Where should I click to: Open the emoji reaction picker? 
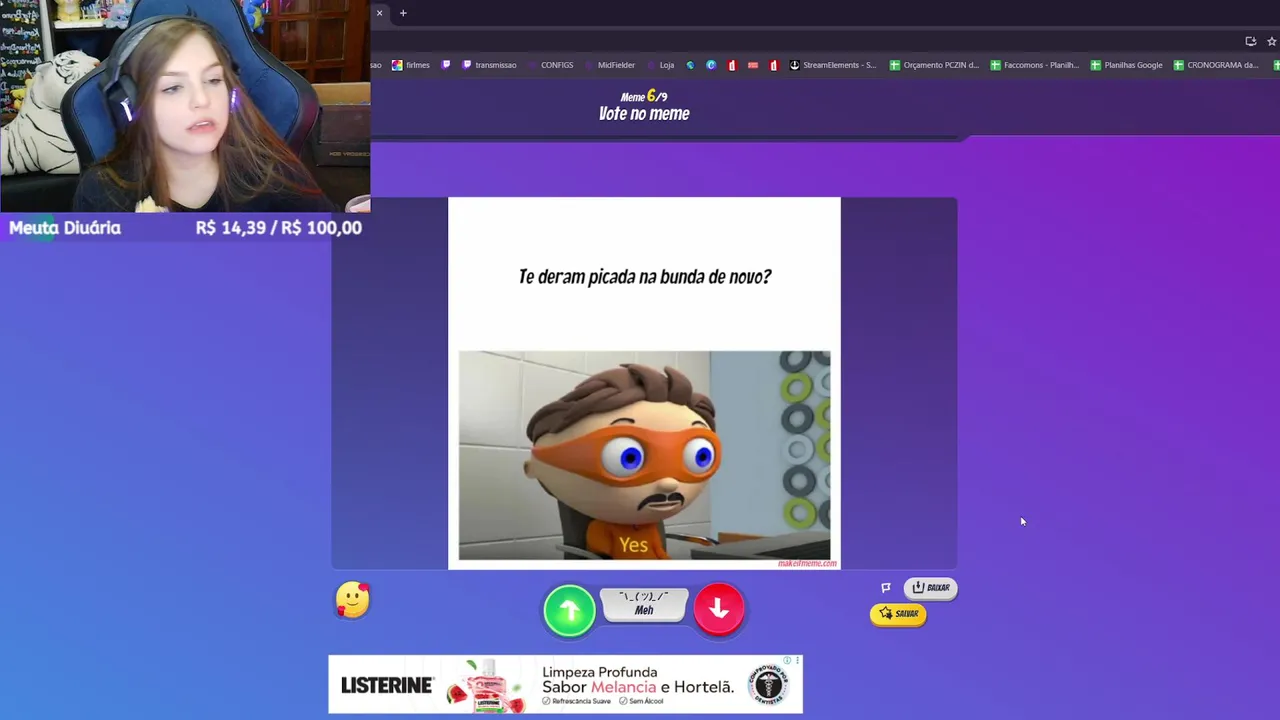352,600
